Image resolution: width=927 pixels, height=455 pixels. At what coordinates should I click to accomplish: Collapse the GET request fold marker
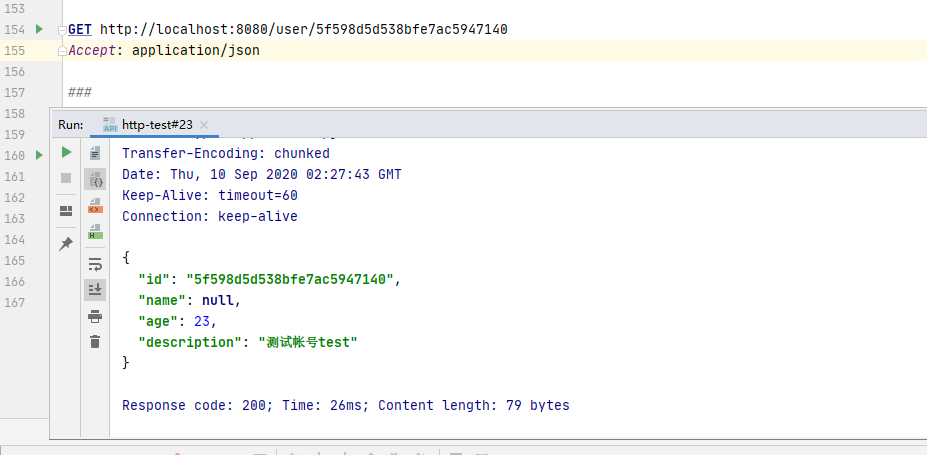click(x=62, y=30)
